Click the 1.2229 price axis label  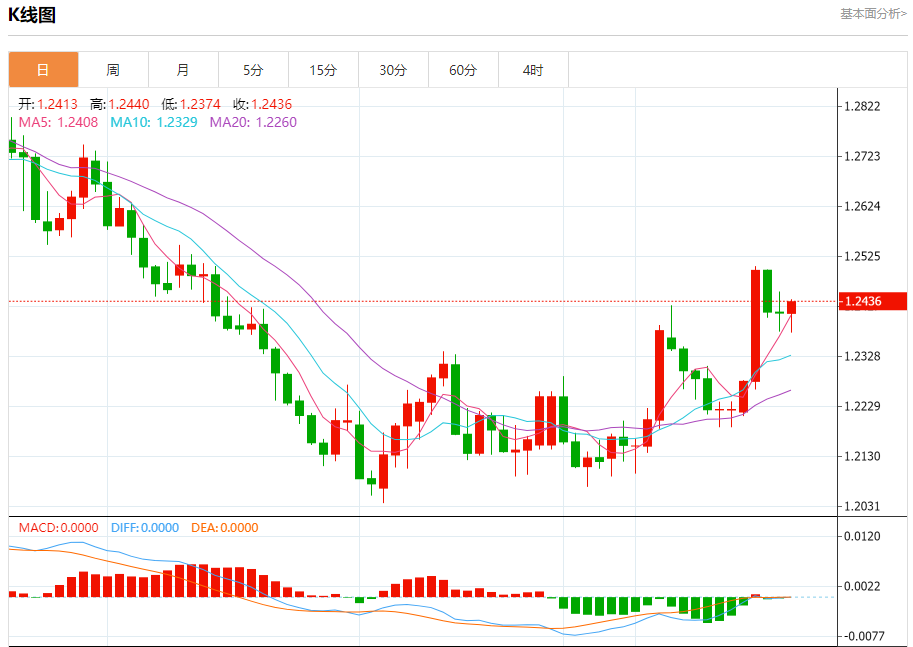point(862,406)
